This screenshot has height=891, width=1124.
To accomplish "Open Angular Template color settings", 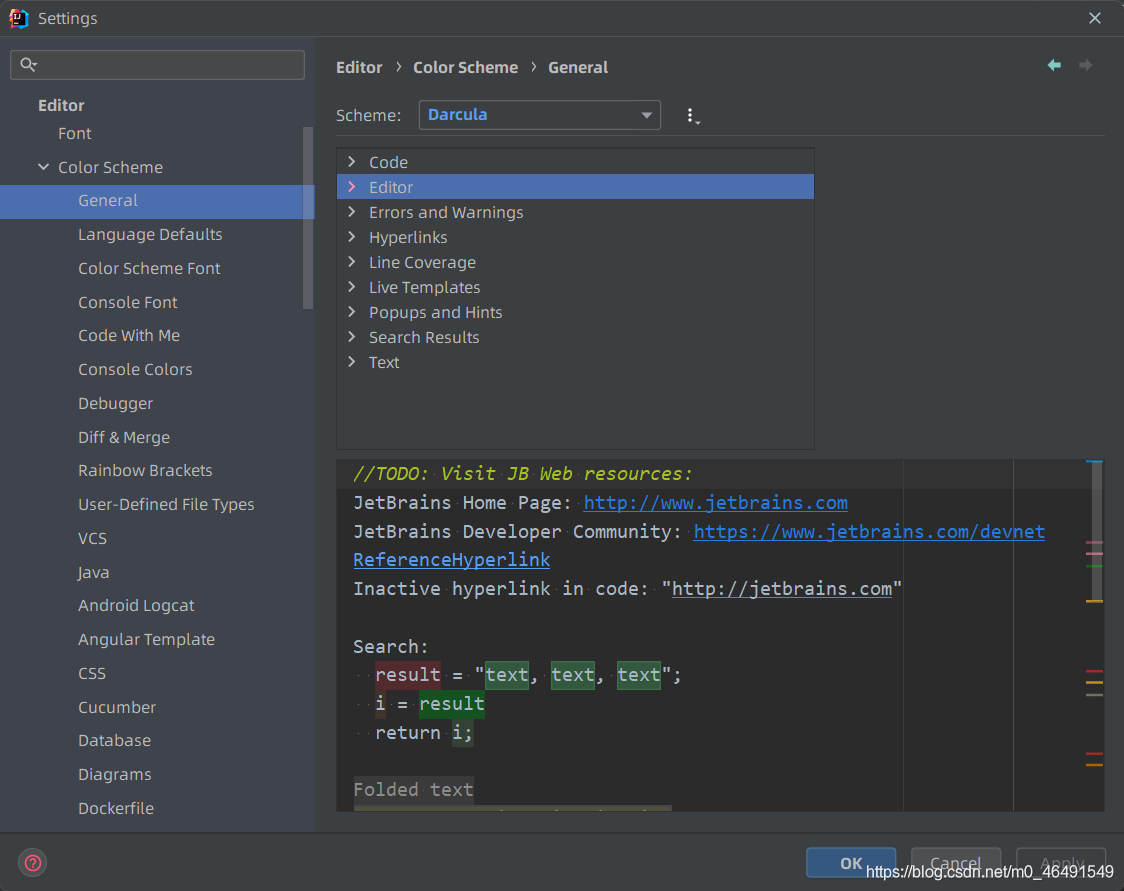I will point(146,639).
